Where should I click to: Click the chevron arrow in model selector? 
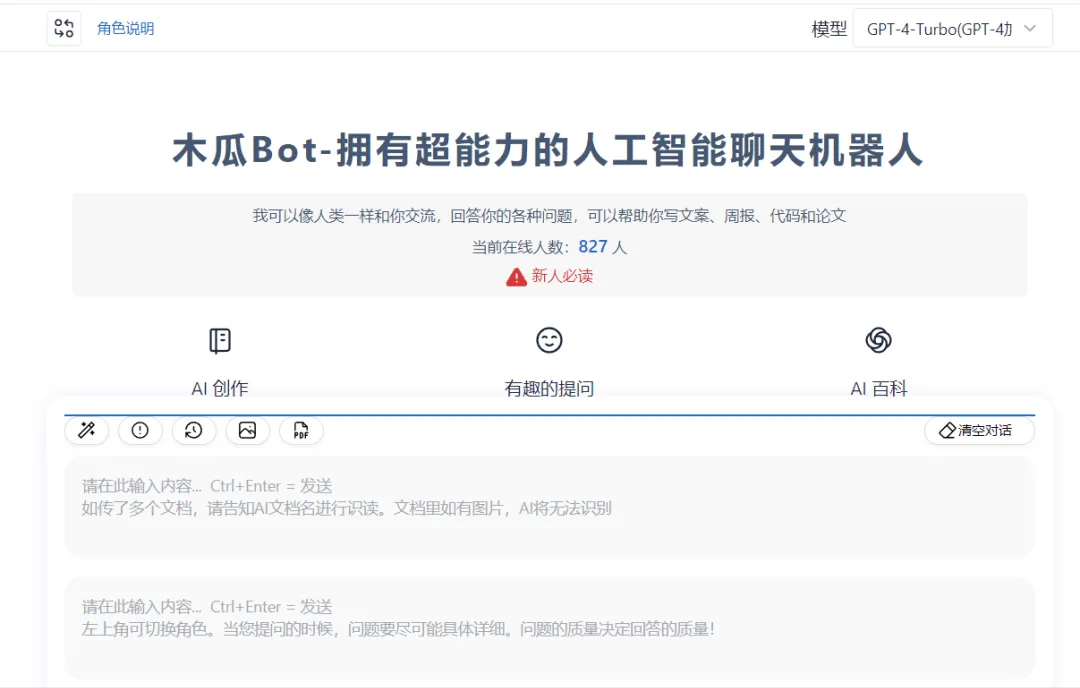1030,29
